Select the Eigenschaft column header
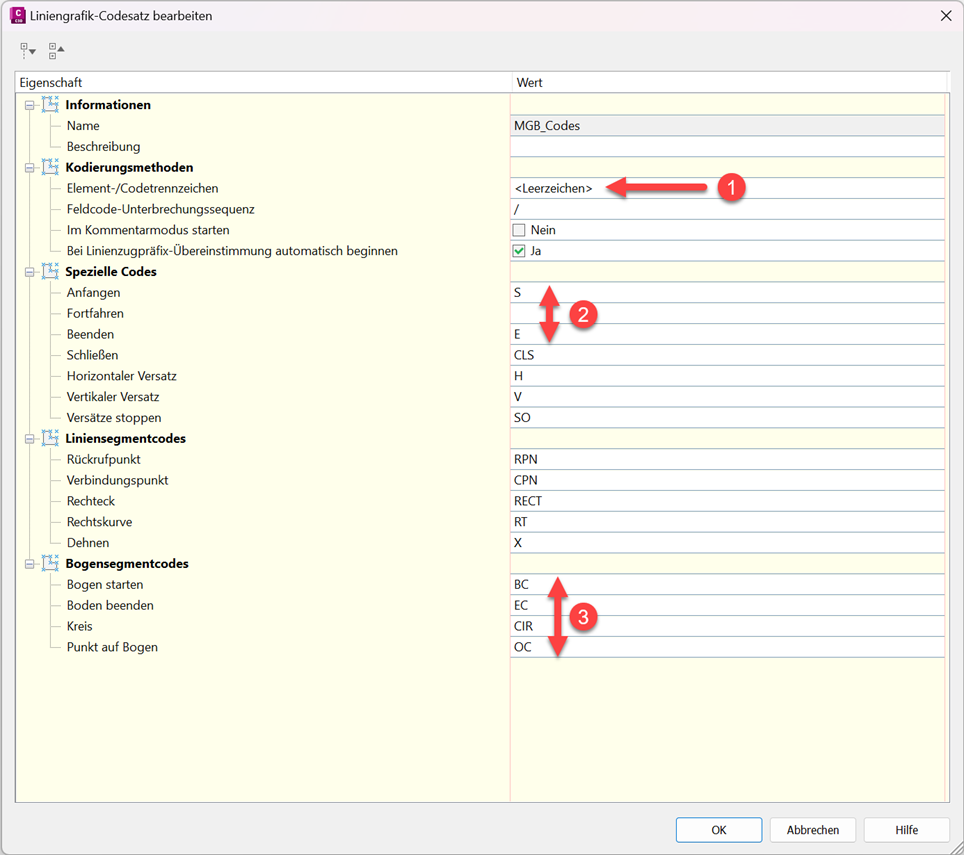Image resolution: width=964 pixels, height=855 pixels. tap(262, 82)
